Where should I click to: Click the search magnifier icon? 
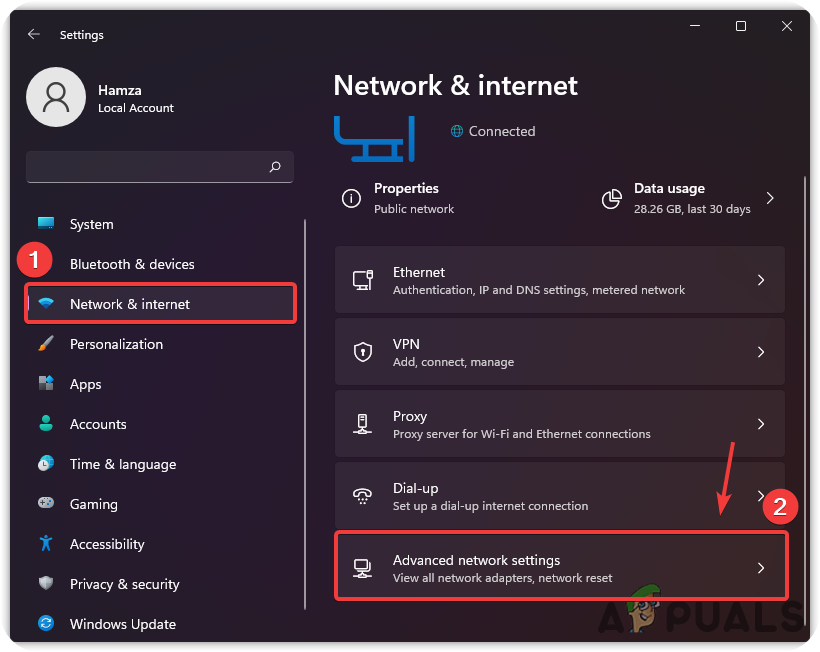275,167
